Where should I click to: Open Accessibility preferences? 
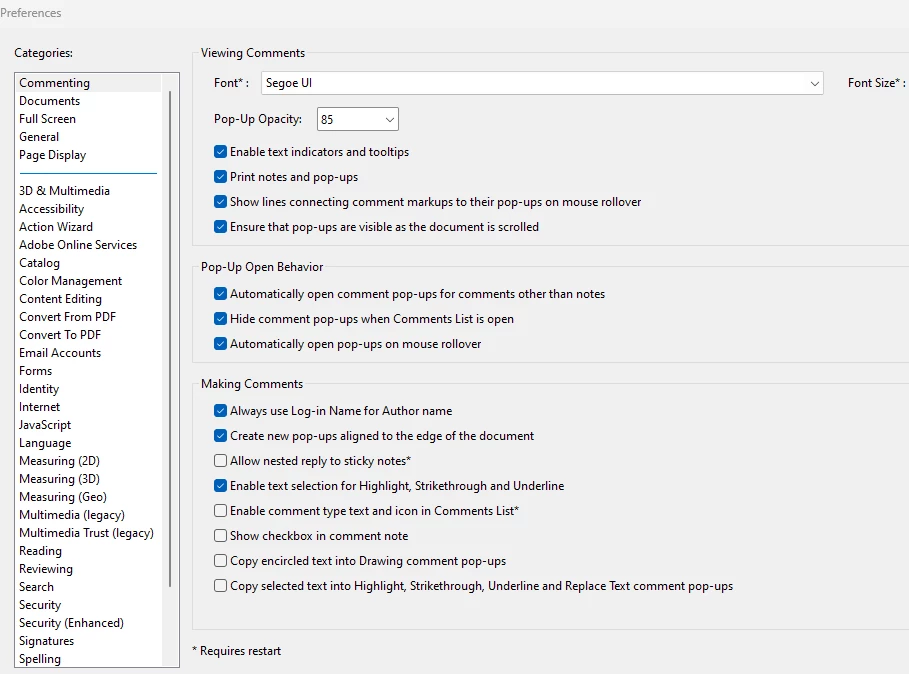pyautogui.click(x=89, y=209)
